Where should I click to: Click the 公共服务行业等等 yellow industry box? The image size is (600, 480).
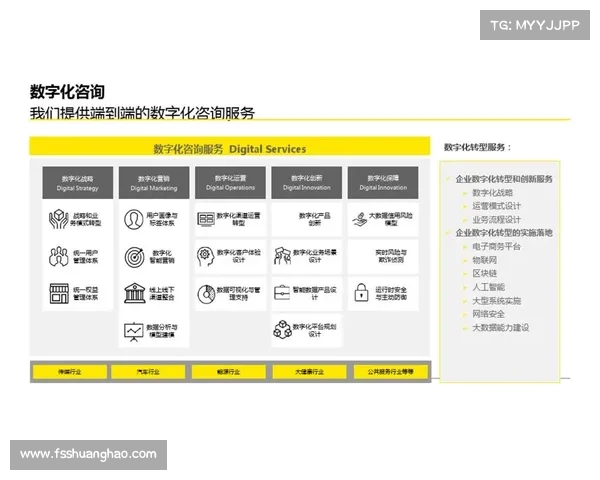click(391, 372)
